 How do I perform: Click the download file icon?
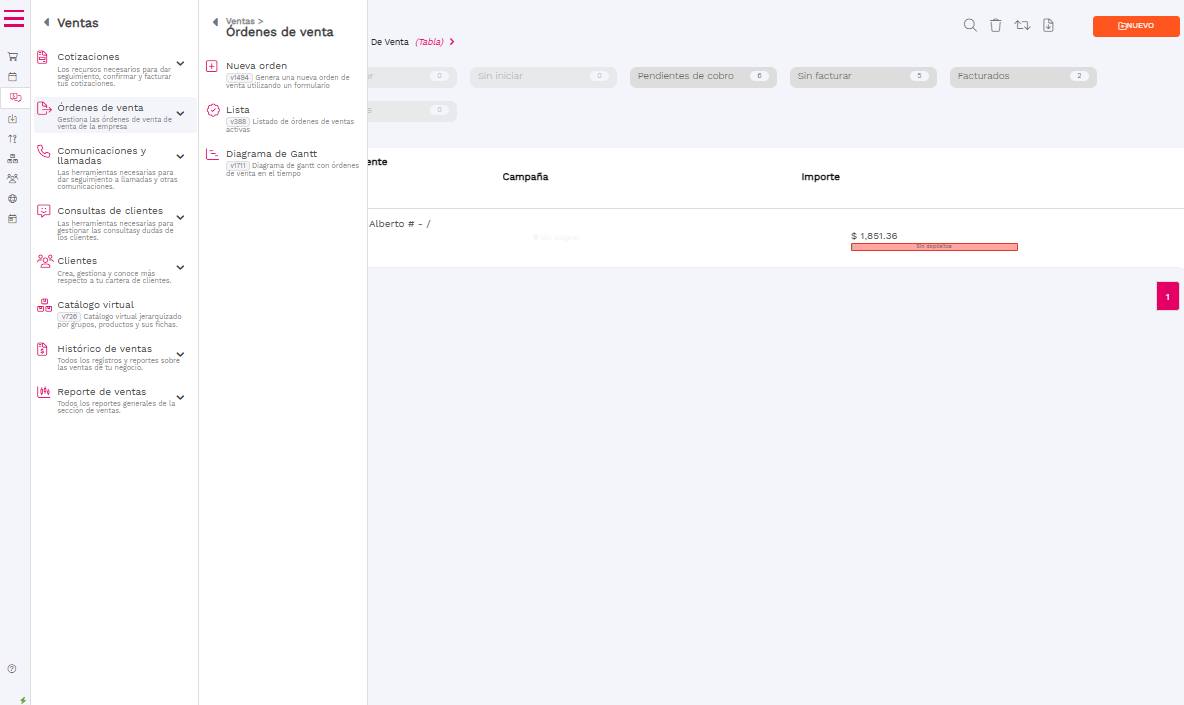(x=1048, y=25)
